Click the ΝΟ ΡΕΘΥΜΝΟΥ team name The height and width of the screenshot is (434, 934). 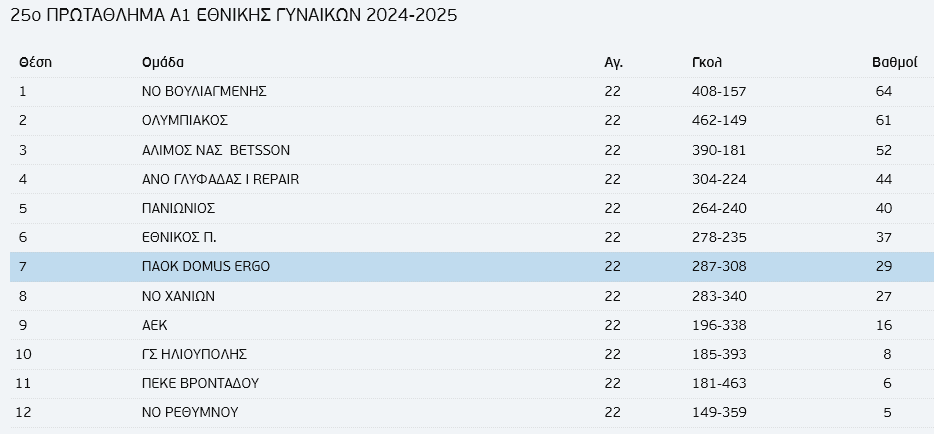pos(190,412)
